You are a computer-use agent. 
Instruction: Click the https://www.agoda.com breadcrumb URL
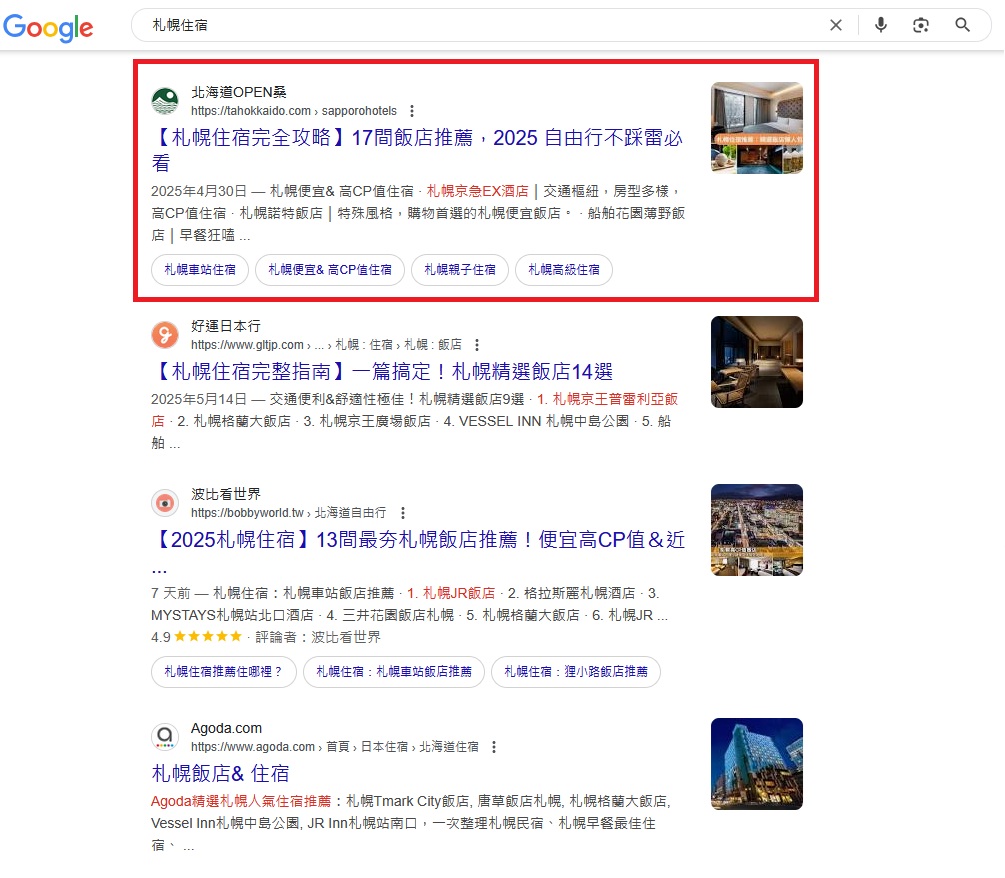point(335,747)
